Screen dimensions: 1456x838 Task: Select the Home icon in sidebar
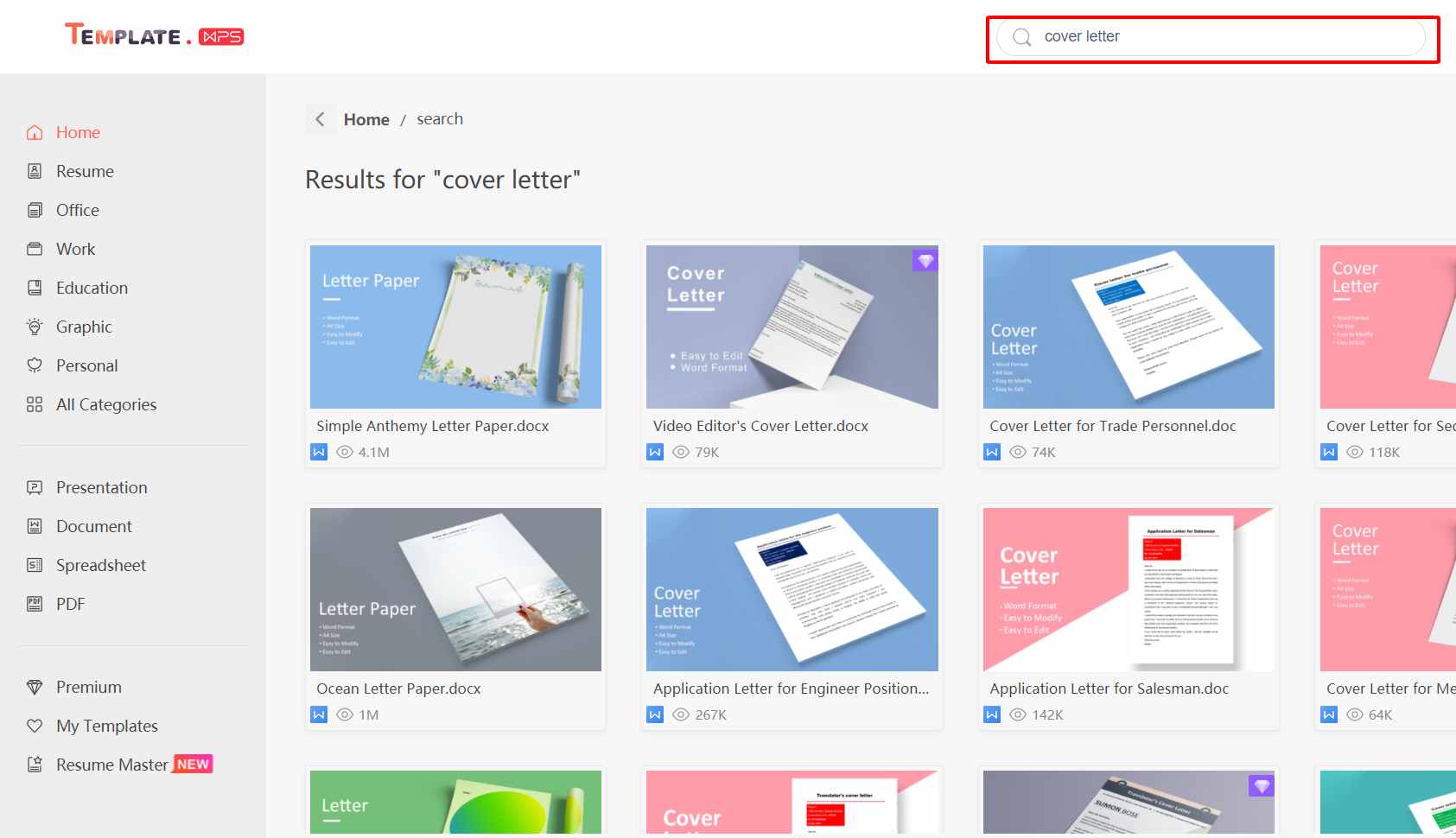(x=35, y=132)
